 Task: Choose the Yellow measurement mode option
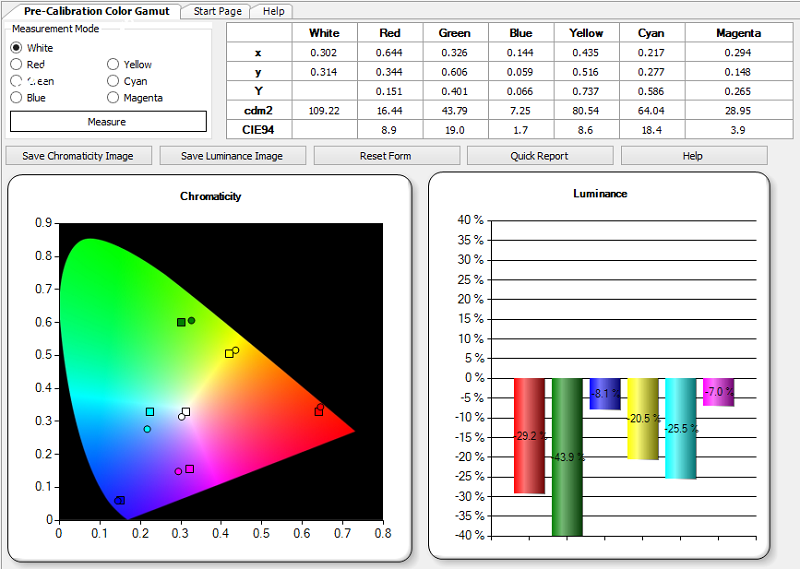[113, 64]
